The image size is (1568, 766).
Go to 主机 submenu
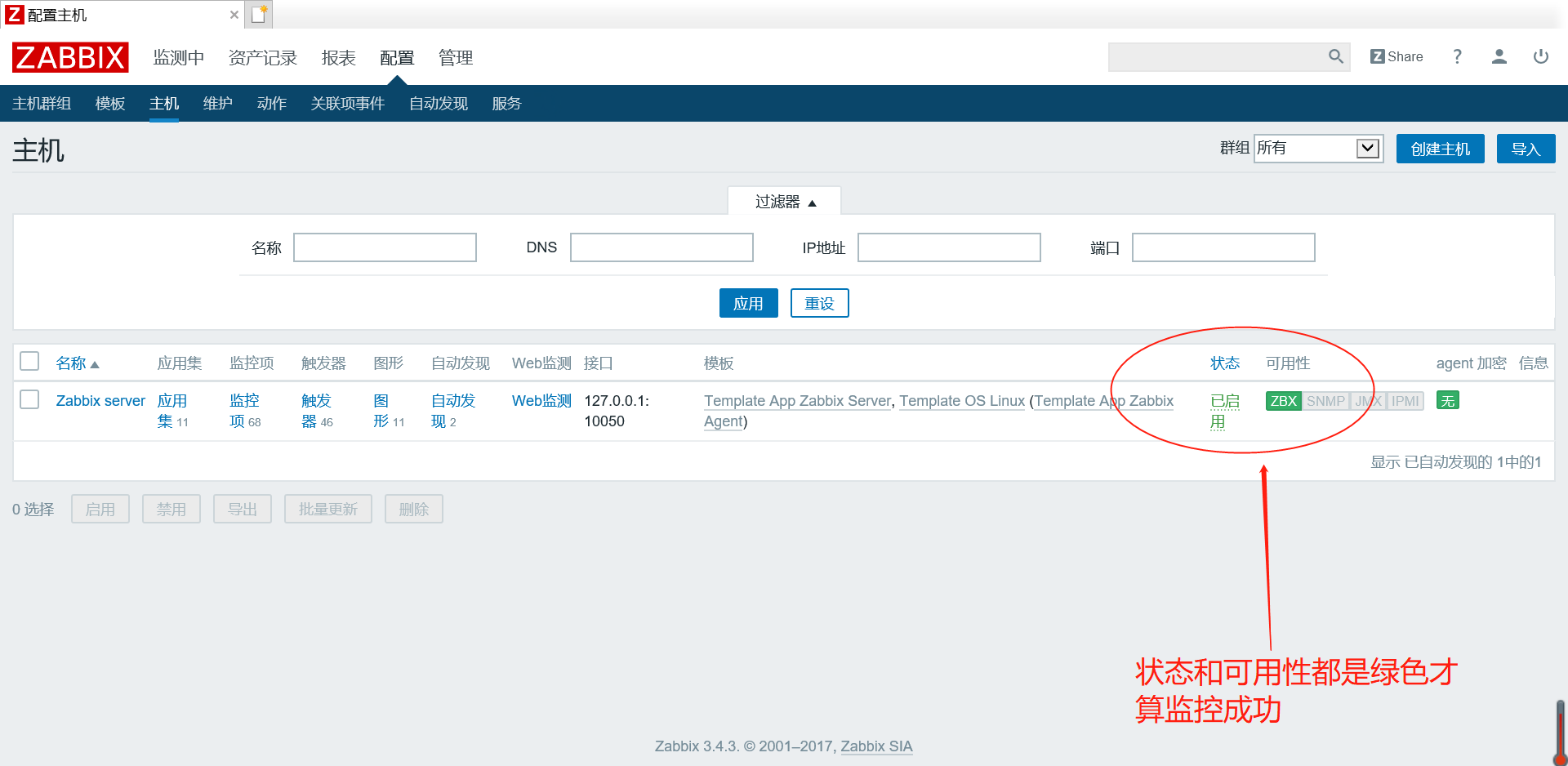tap(164, 104)
